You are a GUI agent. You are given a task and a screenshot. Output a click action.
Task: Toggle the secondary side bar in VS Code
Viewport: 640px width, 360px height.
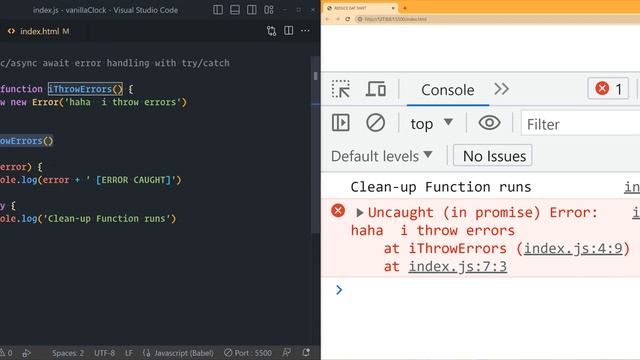[251, 10]
